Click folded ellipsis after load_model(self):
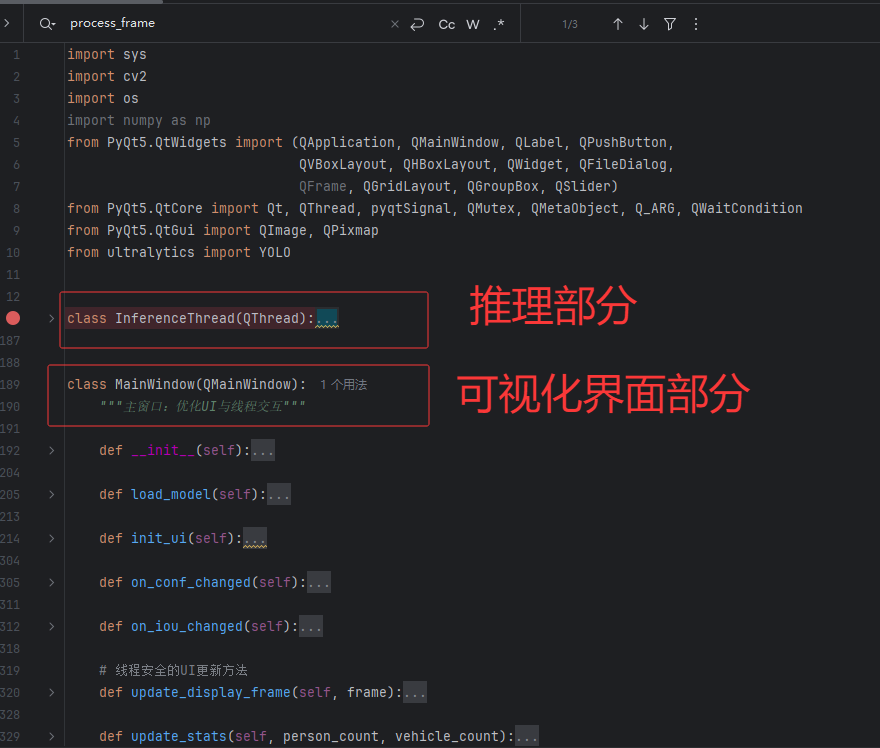 (279, 494)
